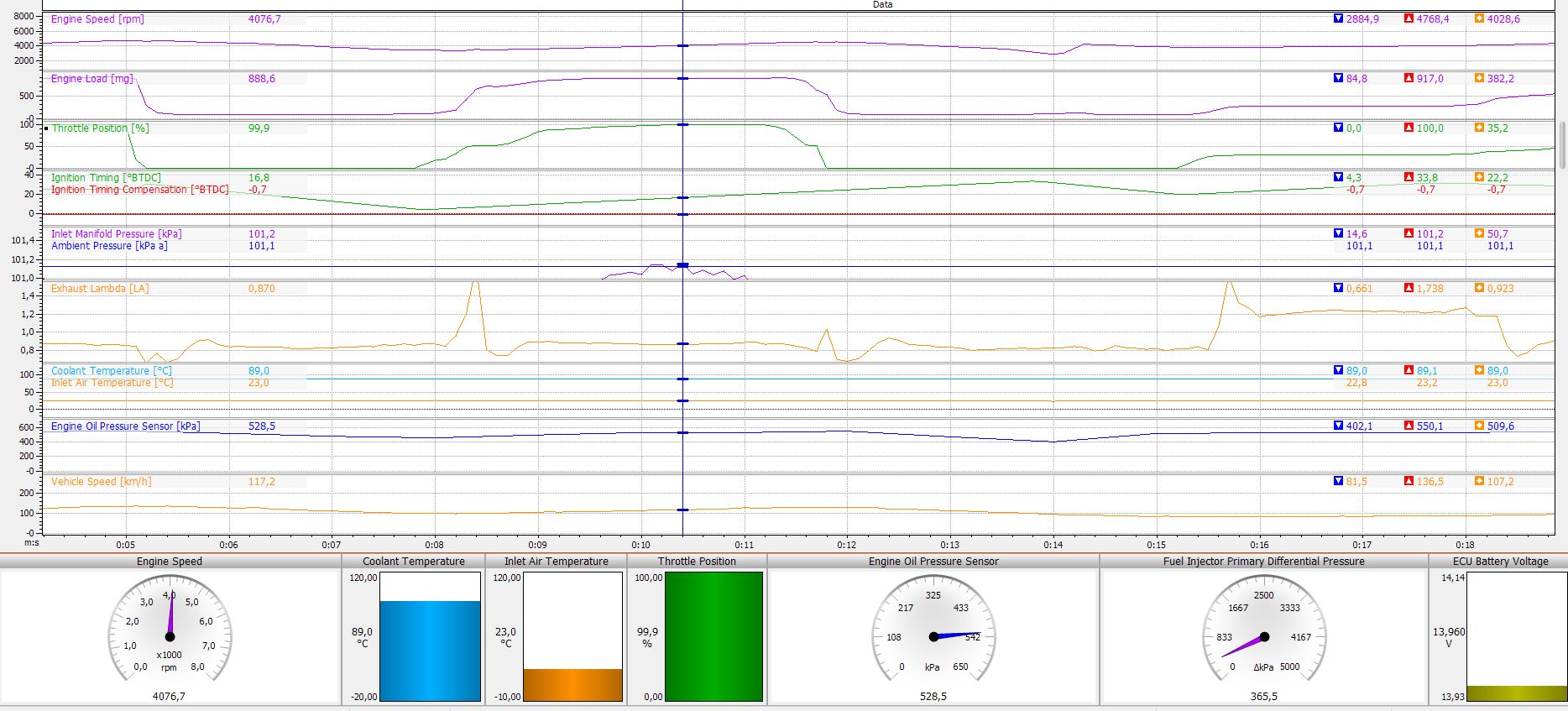Click the Engine Speed dial gauge
Screen dimensions: 1568x711
point(170,635)
